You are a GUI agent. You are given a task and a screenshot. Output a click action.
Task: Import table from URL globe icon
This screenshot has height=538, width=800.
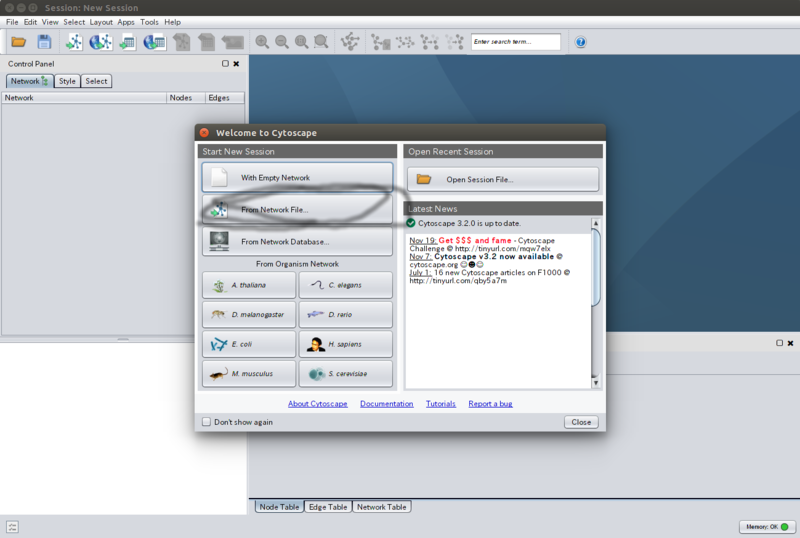point(154,42)
